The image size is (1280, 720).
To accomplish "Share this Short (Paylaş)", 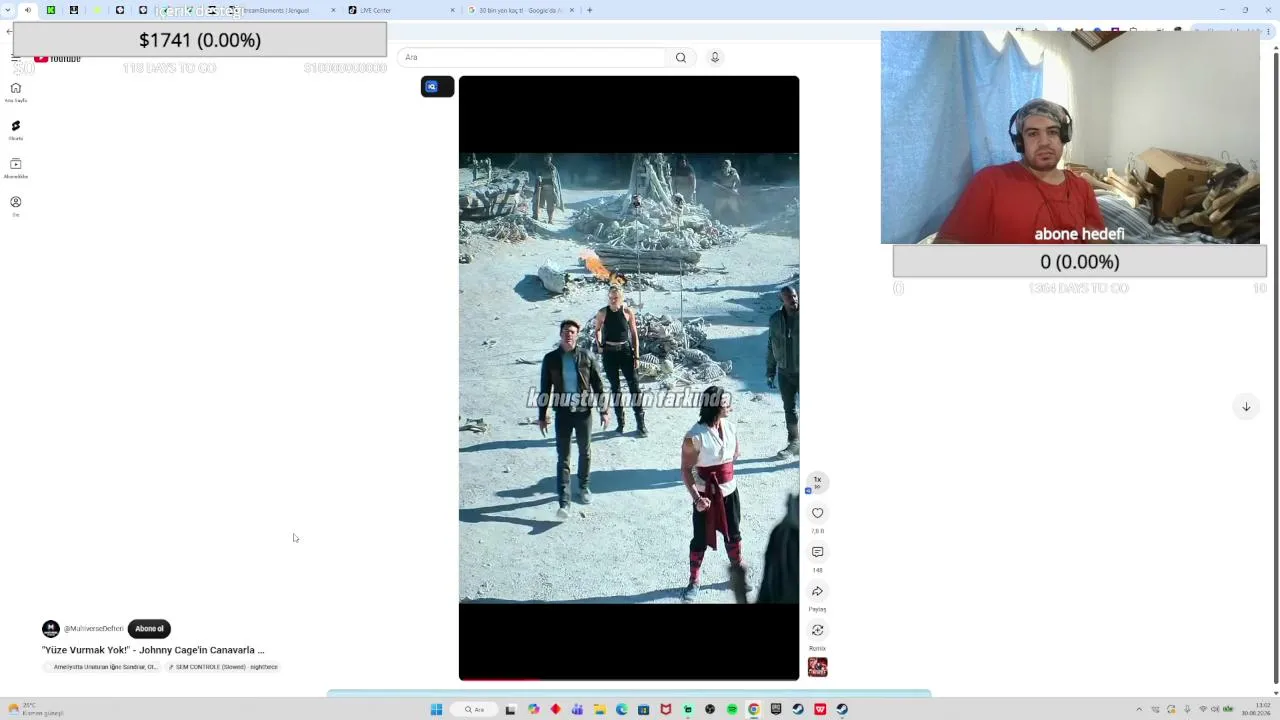I will (x=817, y=591).
